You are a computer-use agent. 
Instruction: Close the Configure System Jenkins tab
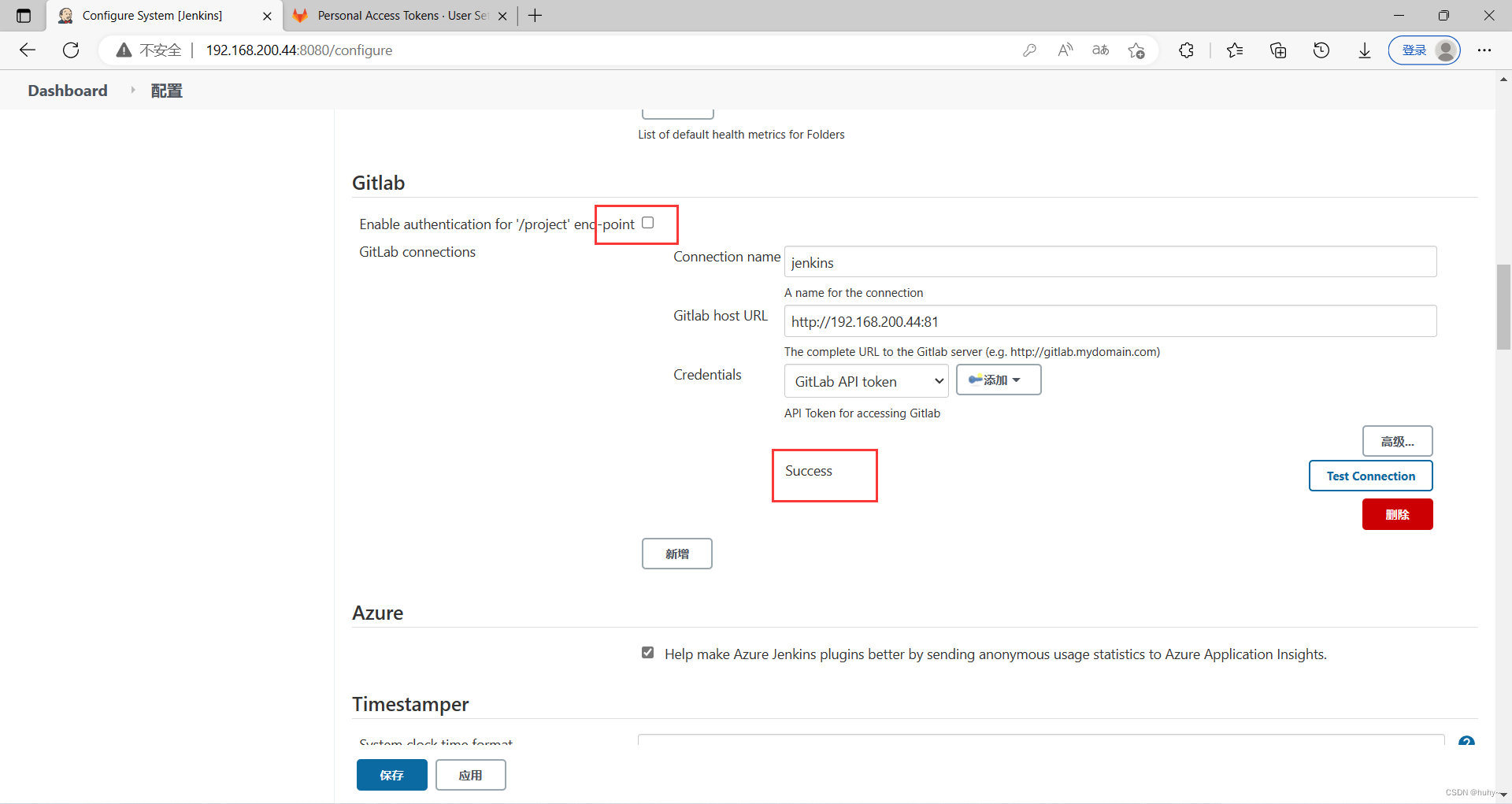coord(267,16)
